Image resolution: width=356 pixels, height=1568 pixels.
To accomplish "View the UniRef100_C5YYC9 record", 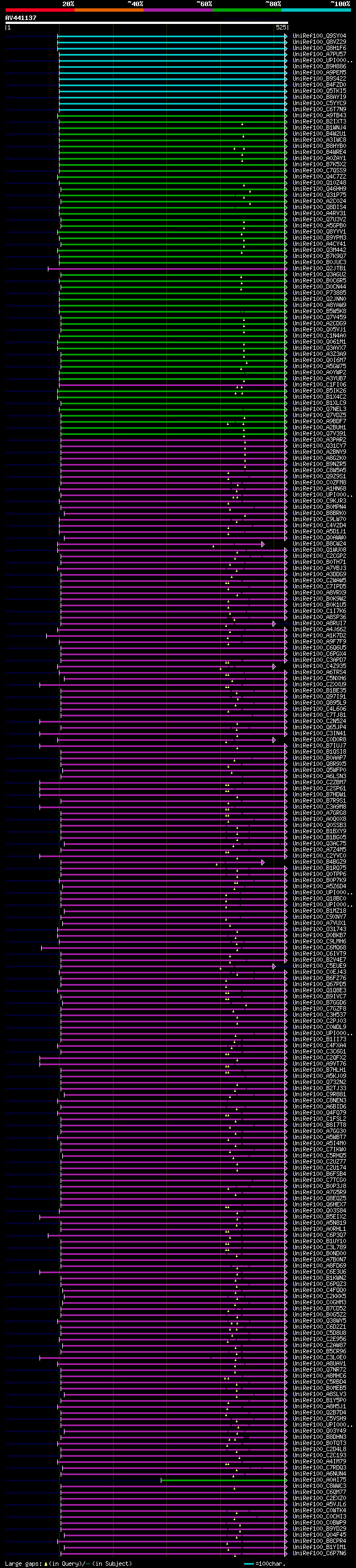I will pyautogui.click(x=319, y=103).
